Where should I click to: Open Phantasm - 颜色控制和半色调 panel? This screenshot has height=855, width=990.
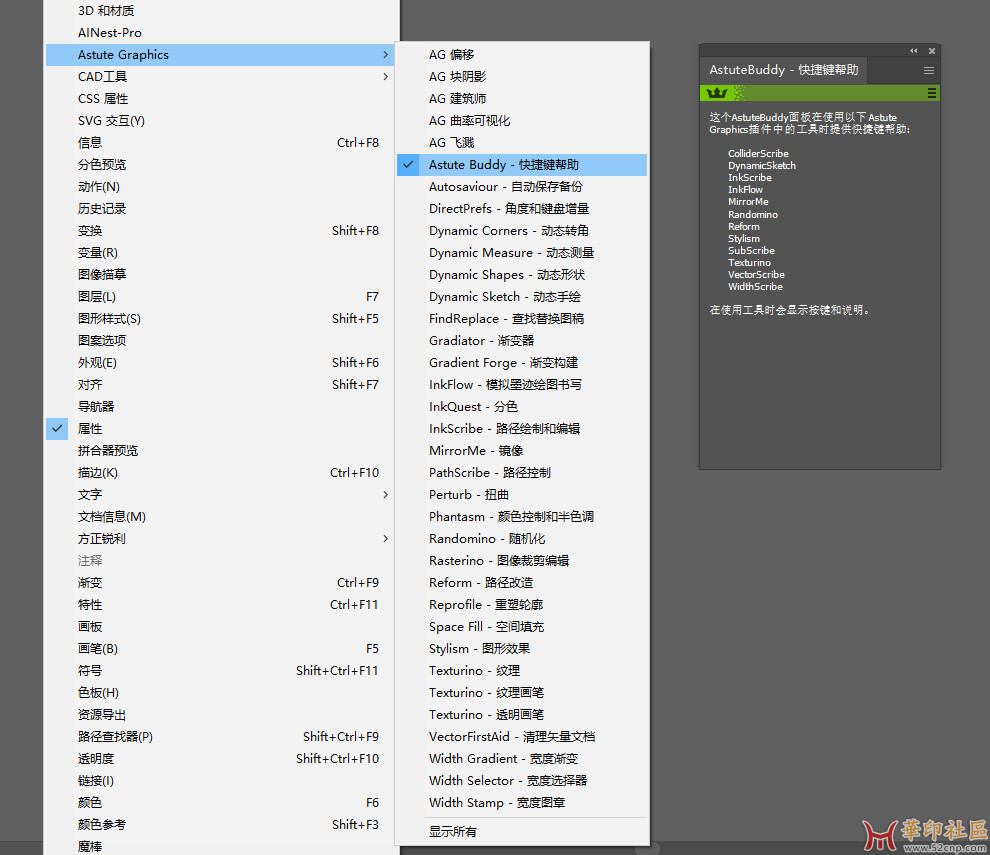(x=522, y=517)
